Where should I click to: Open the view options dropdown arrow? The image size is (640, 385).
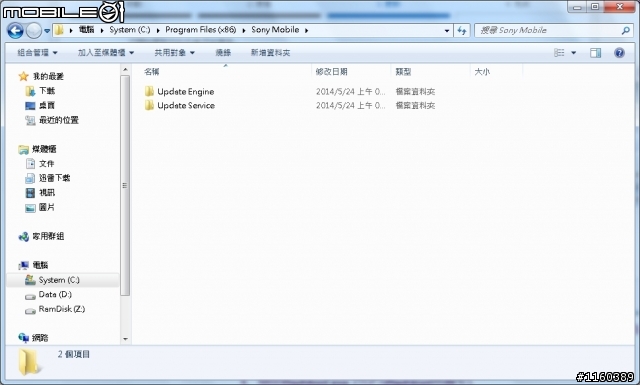tap(573, 53)
